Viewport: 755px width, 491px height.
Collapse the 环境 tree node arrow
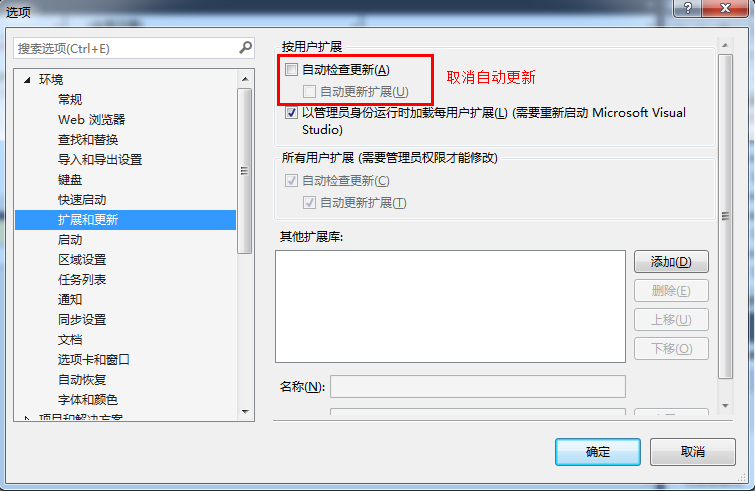coord(27,79)
